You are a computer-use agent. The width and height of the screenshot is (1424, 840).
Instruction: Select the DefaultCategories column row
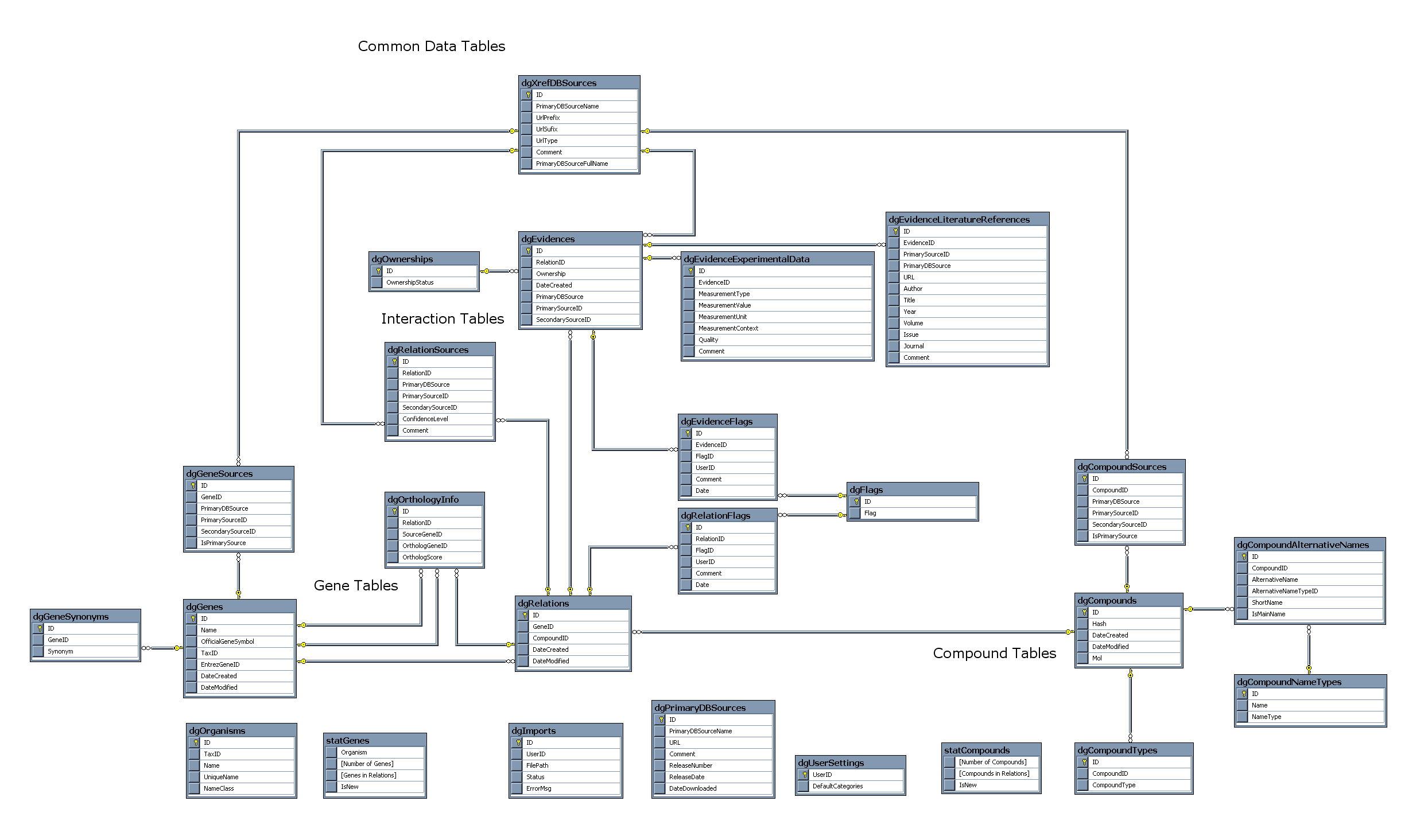pyautogui.click(x=851, y=786)
